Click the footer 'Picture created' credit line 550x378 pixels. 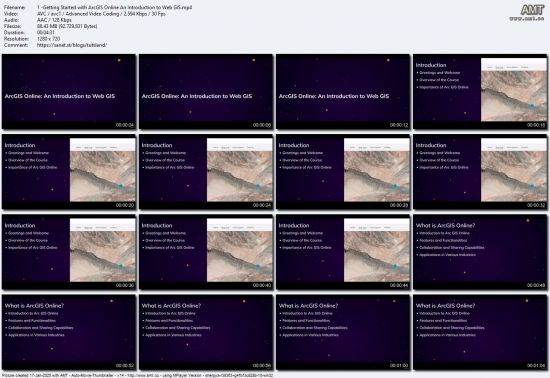point(137,375)
